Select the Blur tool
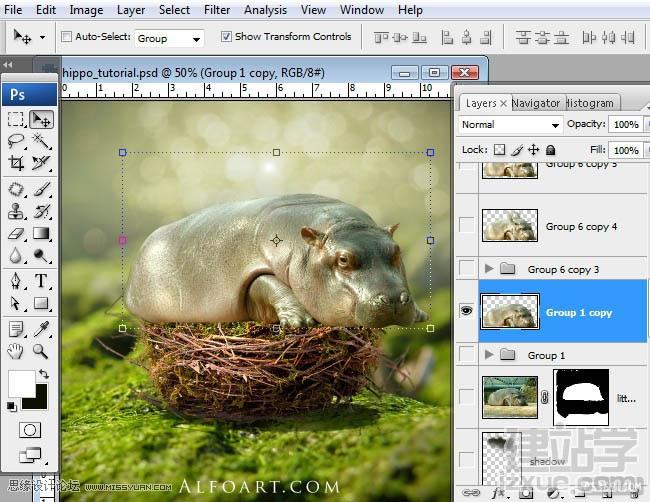Screen dimensions: 650x502 point(16,255)
